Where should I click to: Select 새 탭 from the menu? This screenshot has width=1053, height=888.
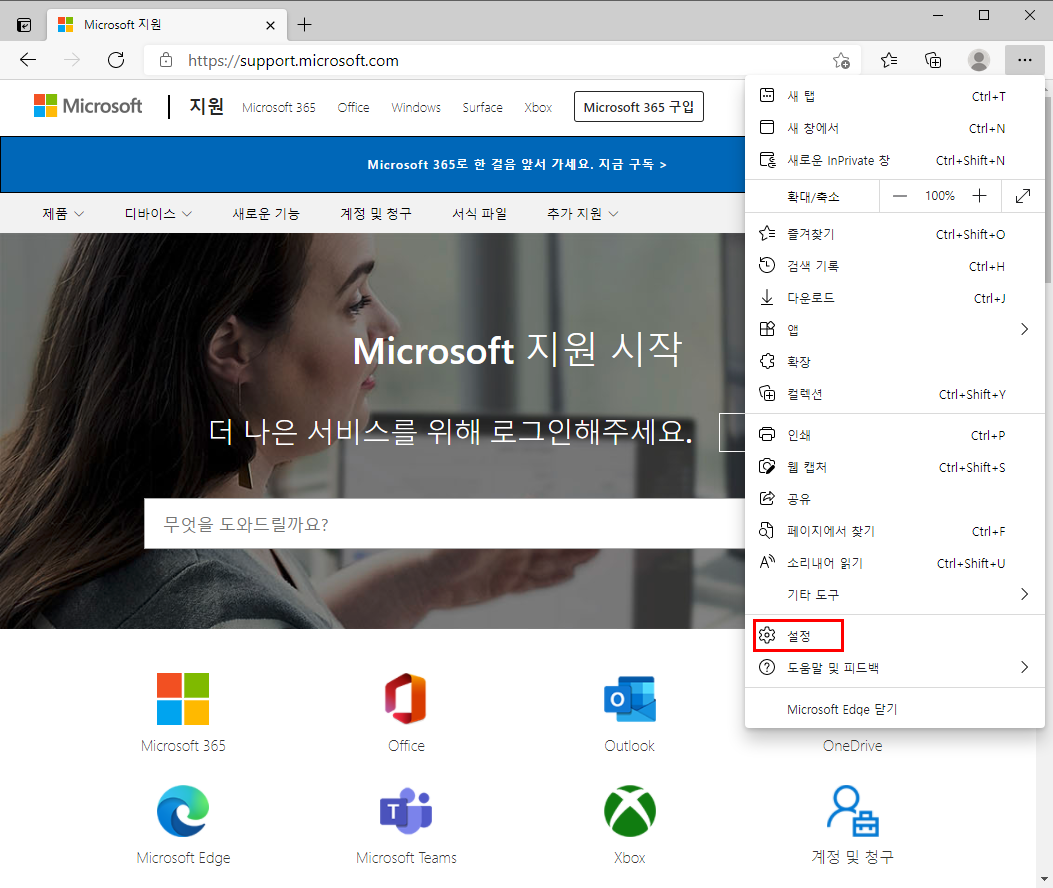(895, 96)
